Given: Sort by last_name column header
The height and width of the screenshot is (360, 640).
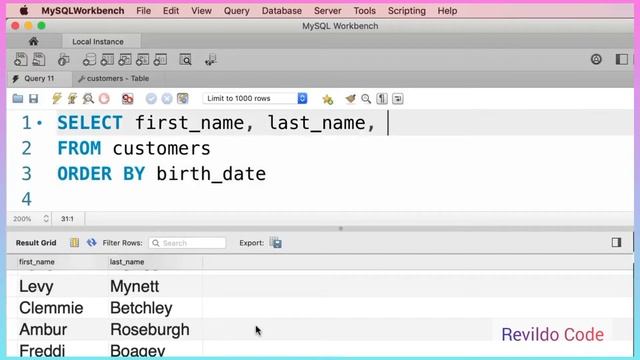Looking at the screenshot, I should pos(127,262).
